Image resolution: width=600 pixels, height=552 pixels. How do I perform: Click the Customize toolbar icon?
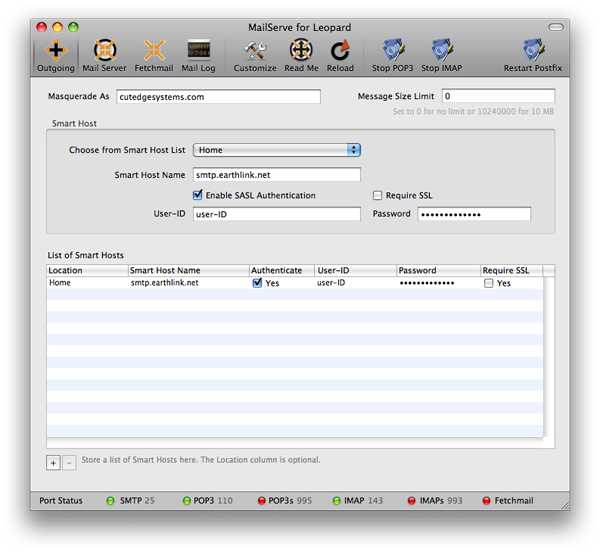coord(254,54)
